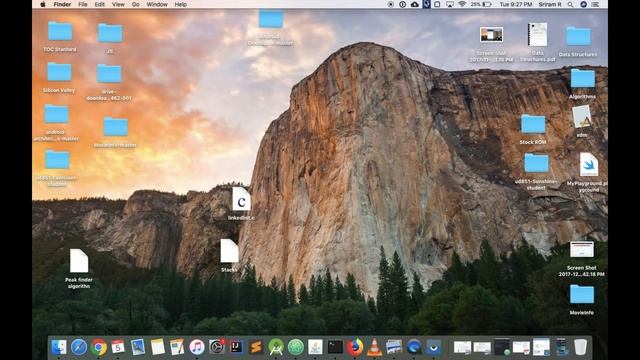Select the Stock ROM folder
Screen dimensions: 640x360
(533, 124)
